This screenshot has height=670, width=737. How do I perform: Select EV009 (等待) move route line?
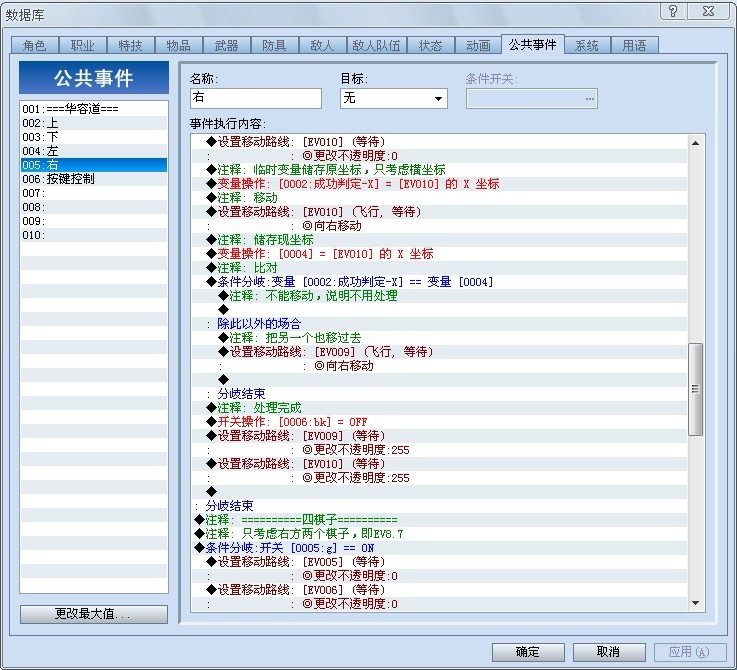coord(439,436)
